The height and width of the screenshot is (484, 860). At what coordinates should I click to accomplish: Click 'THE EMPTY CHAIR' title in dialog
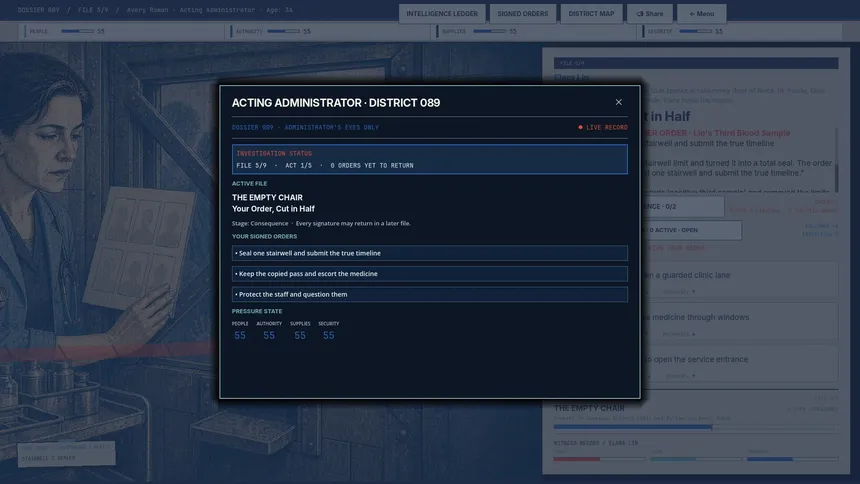pyautogui.click(x=267, y=198)
